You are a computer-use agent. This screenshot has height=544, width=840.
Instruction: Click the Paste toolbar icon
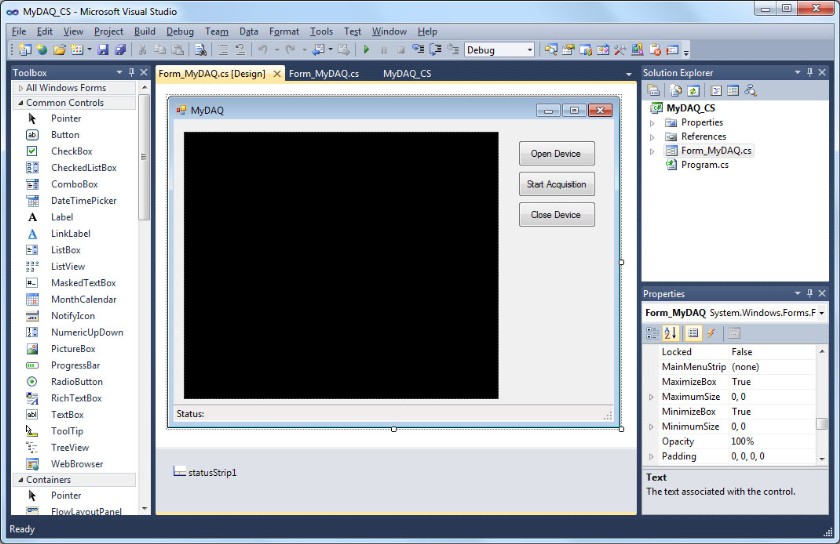(177, 50)
